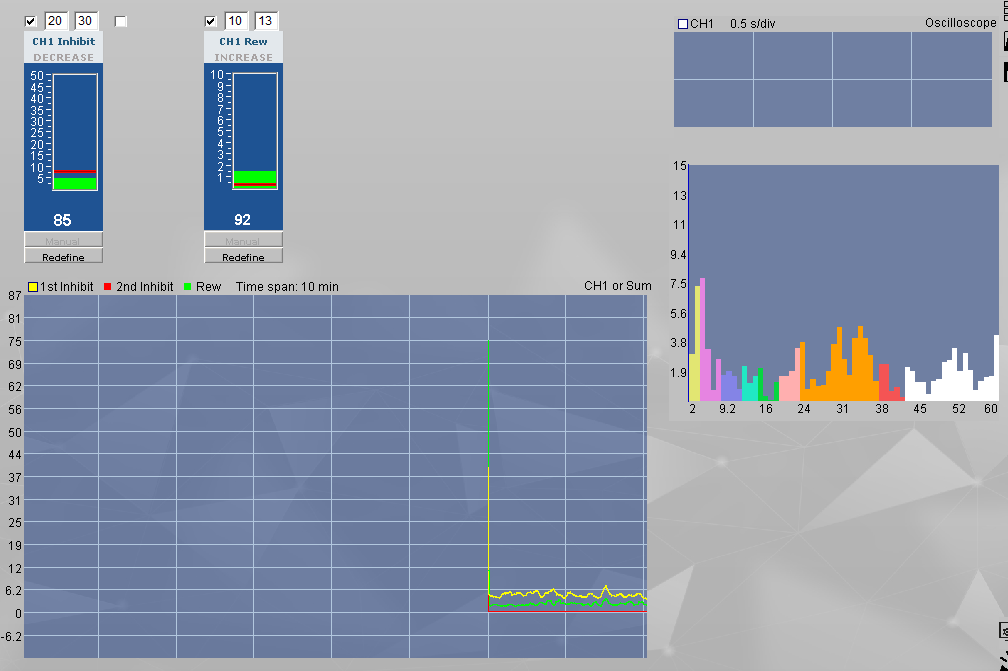Click the CH1 or Sum label
Image resolution: width=1008 pixels, height=671 pixels.
pos(618,286)
